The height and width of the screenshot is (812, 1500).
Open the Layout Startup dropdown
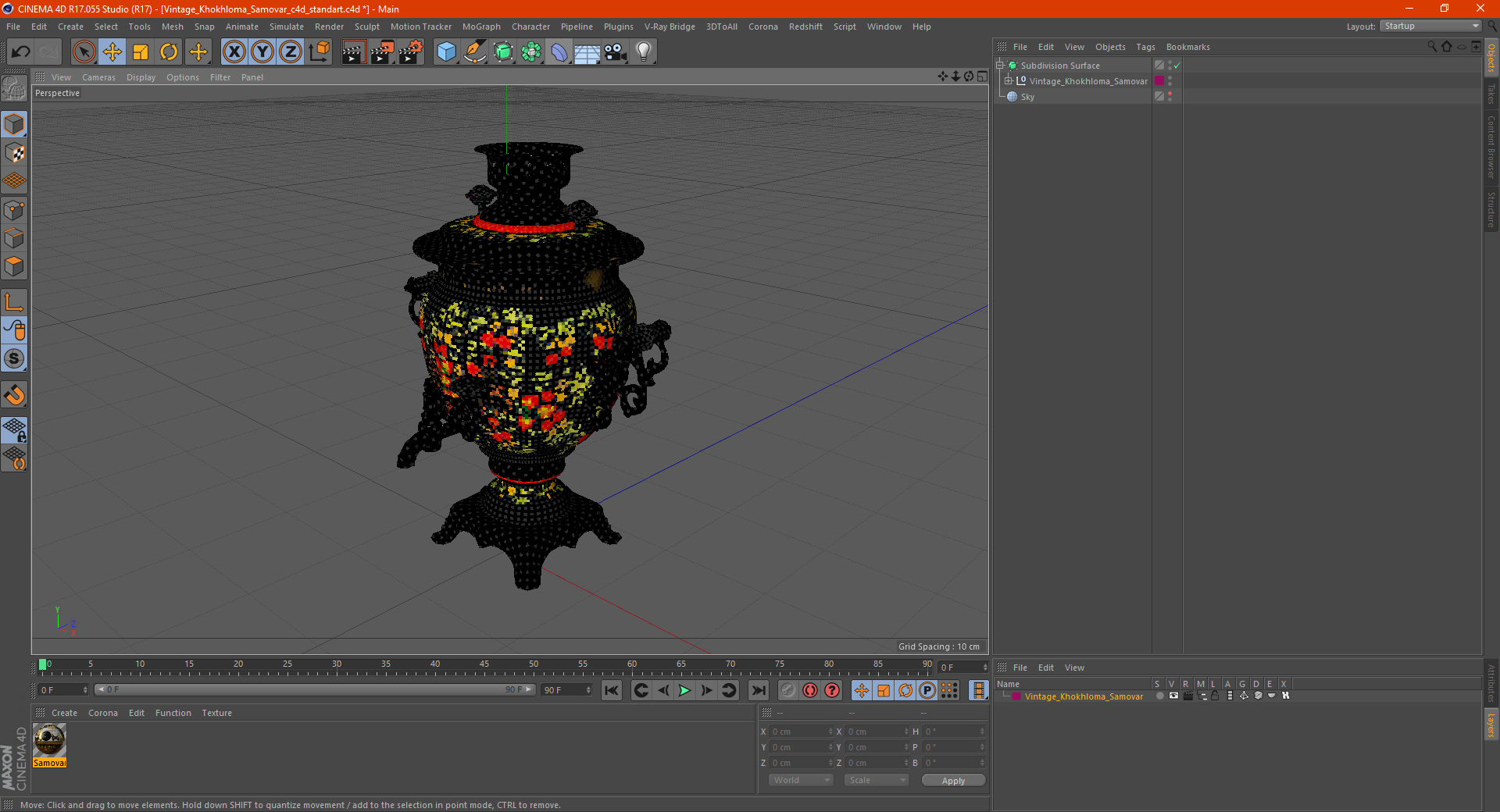click(x=1430, y=26)
